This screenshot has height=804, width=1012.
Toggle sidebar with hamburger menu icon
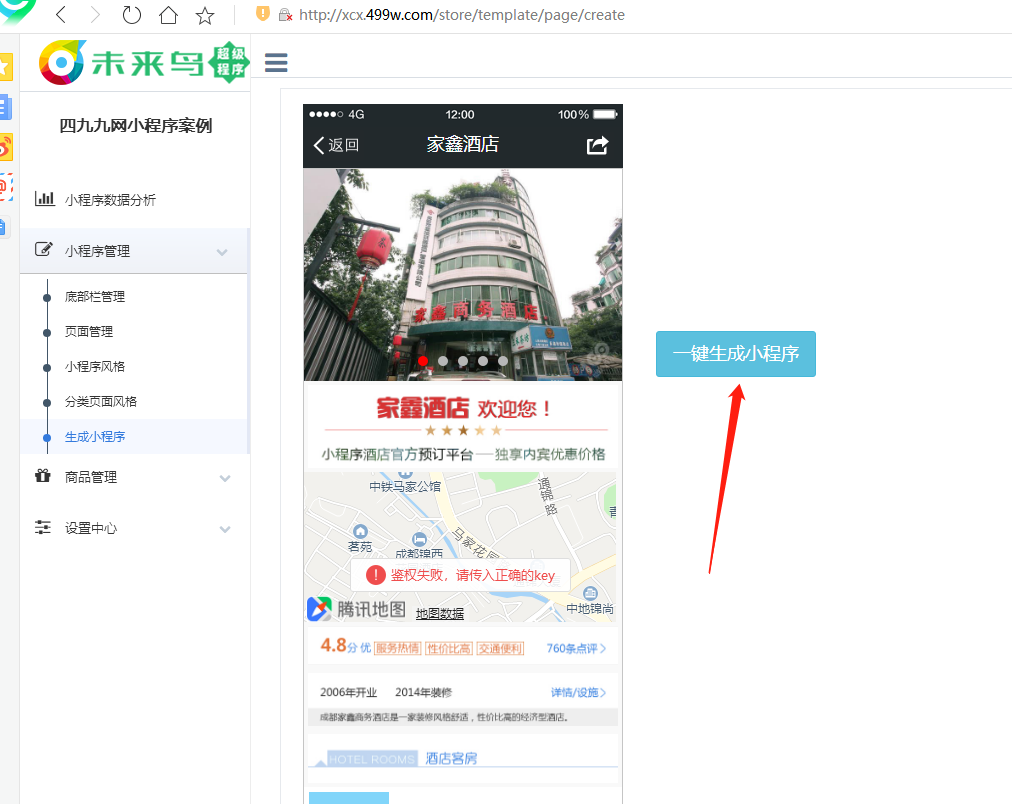[276, 63]
